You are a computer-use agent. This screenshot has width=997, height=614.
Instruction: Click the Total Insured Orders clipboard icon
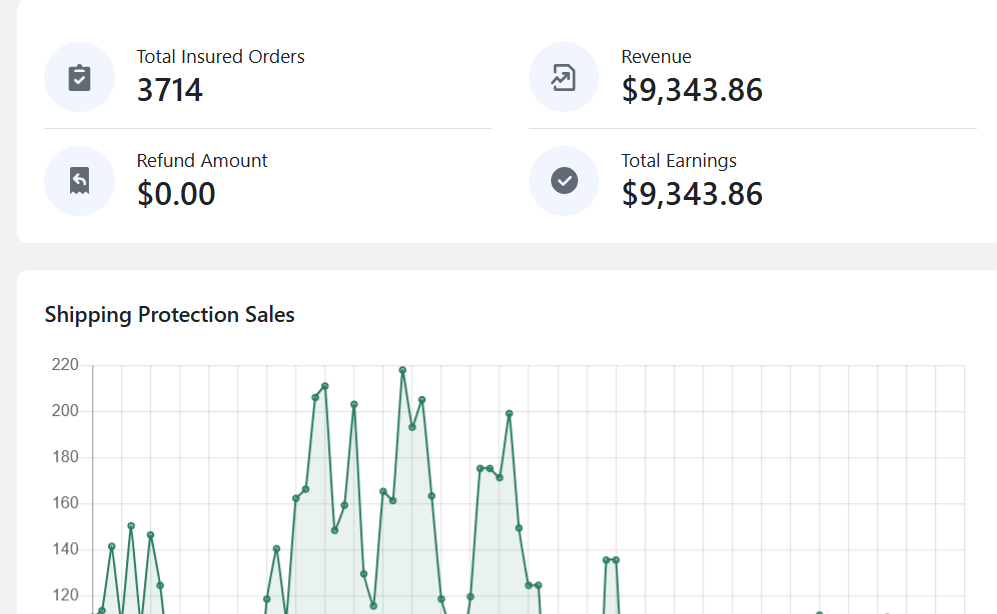(x=79, y=78)
